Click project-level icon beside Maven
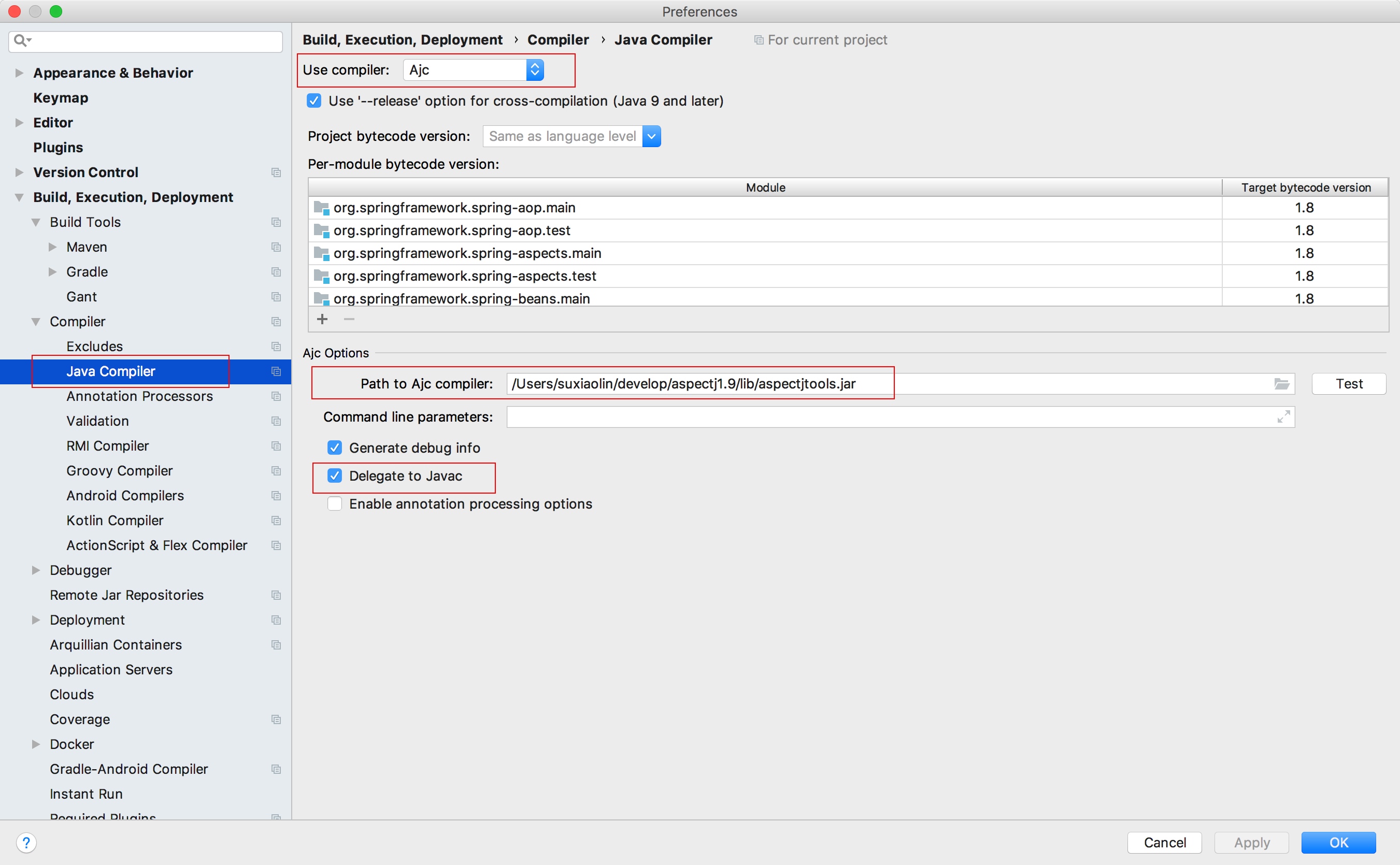 pos(276,247)
